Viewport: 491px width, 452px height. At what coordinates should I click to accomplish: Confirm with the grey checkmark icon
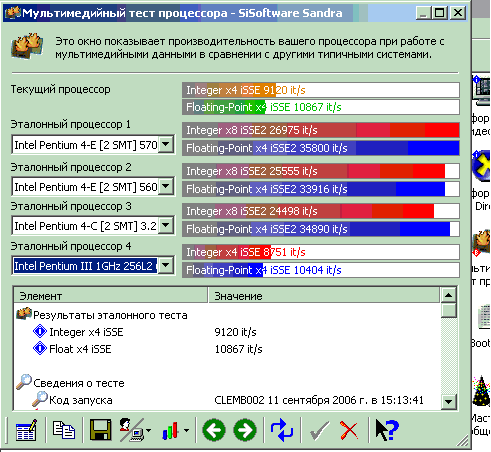(319, 430)
